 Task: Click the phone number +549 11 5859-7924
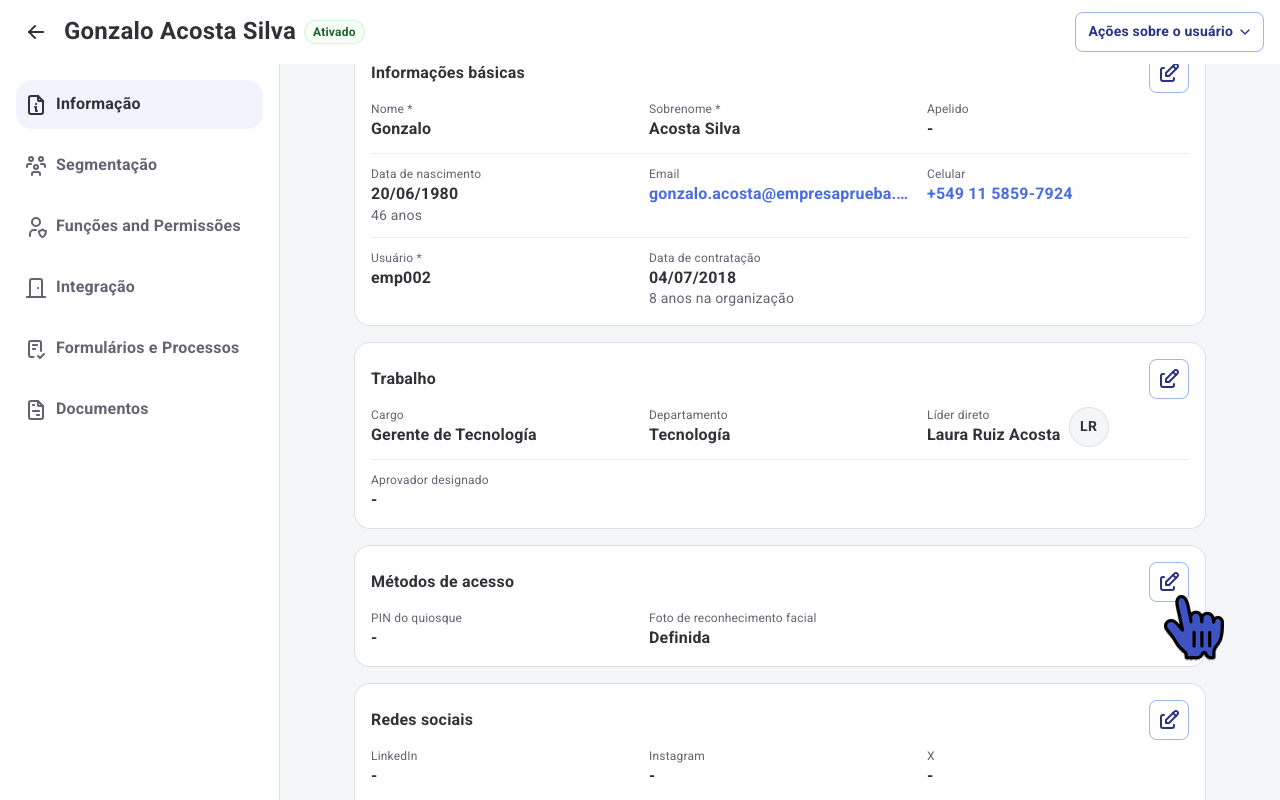click(999, 194)
